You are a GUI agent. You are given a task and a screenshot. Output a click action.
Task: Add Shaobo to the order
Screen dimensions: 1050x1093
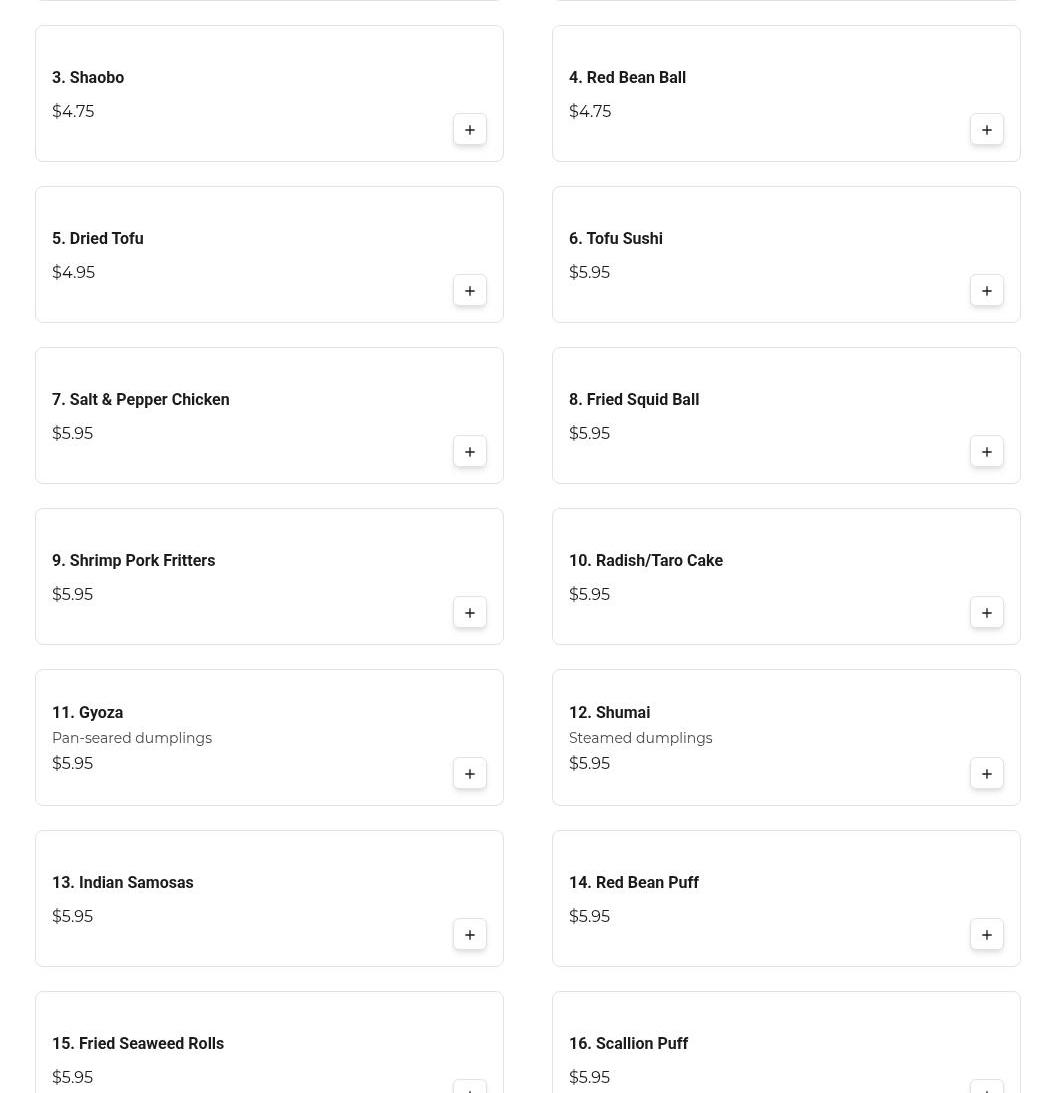(470, 130)
